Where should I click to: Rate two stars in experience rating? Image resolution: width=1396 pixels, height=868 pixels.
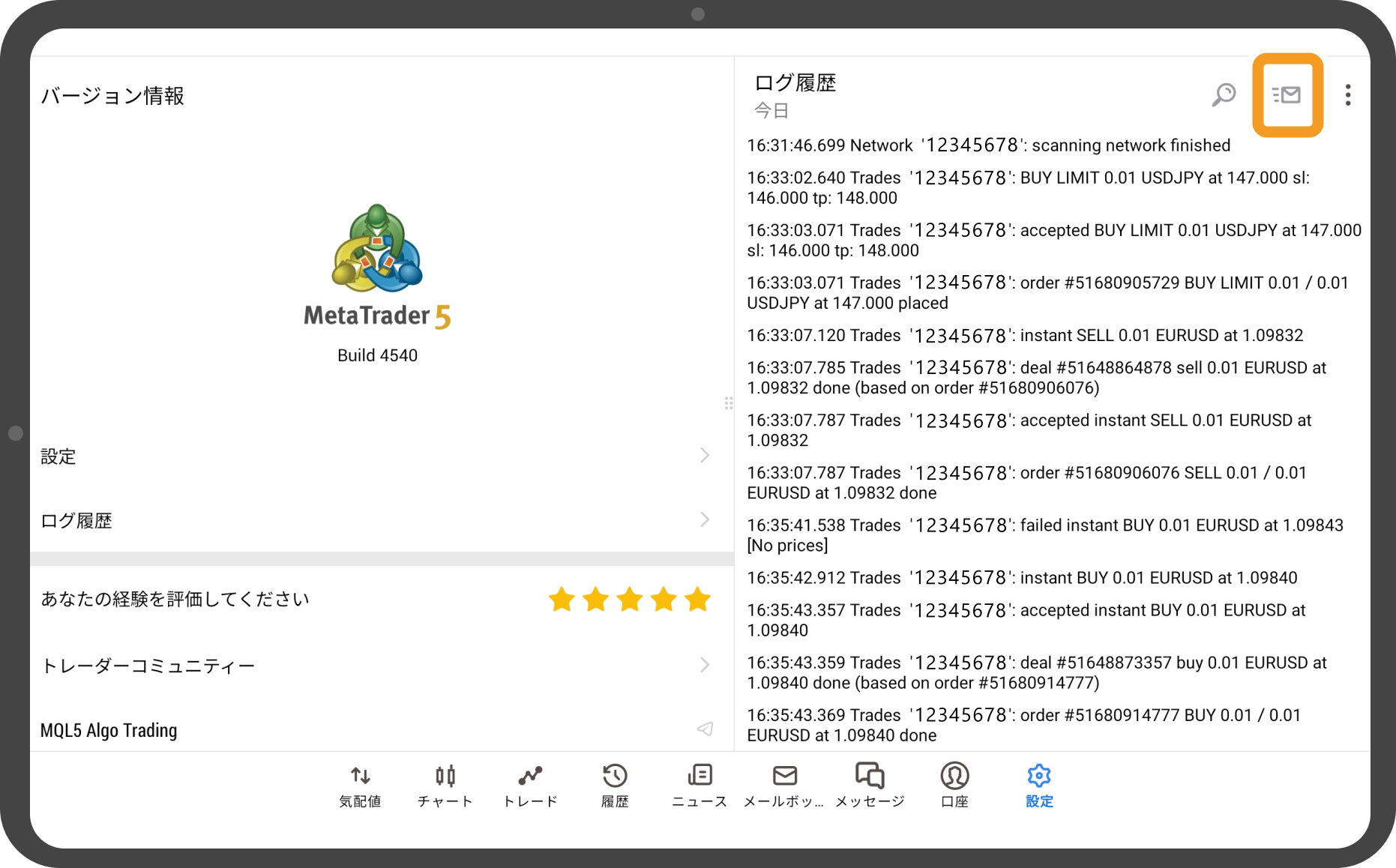tap(596, 600)
